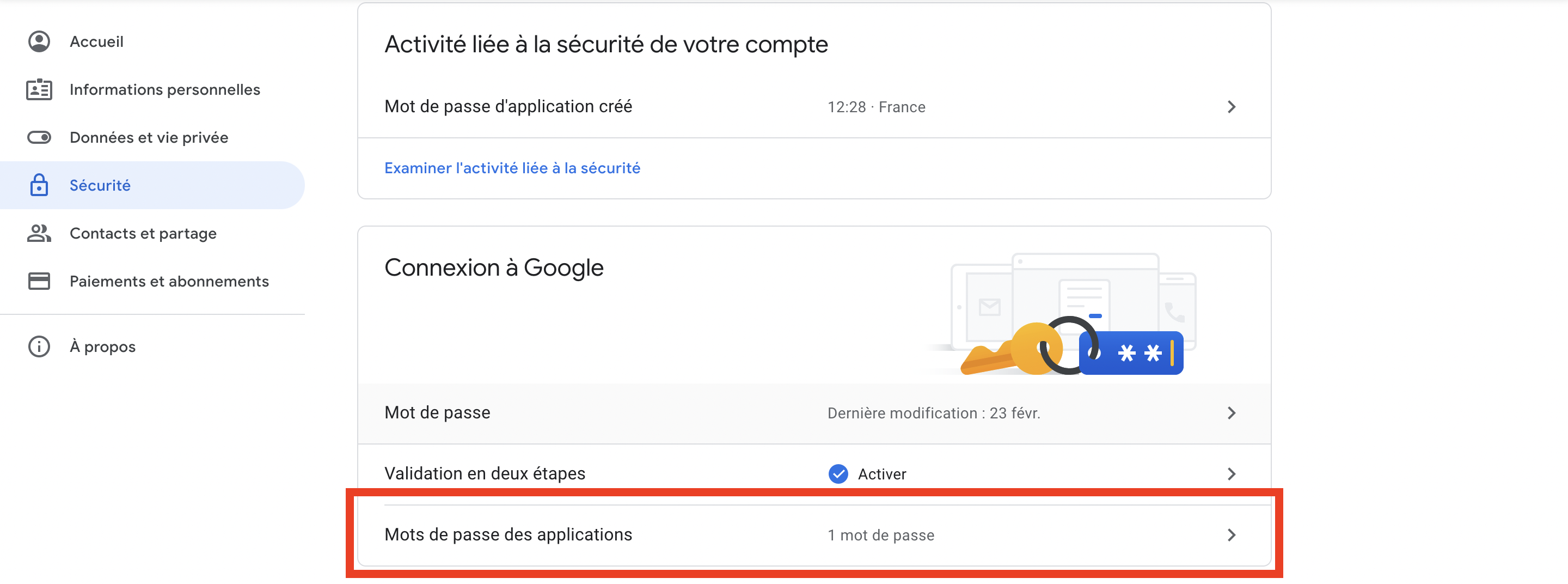
Task: Click the blue check icon beside Activer
Action: (838, 474)
